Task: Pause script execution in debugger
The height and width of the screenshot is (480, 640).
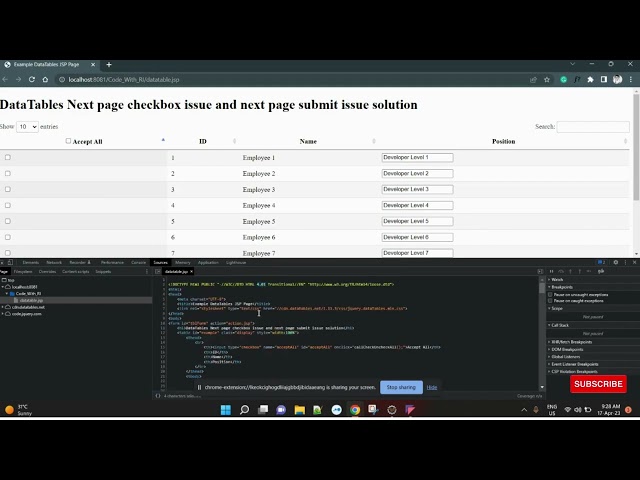Action: [551, 271]
